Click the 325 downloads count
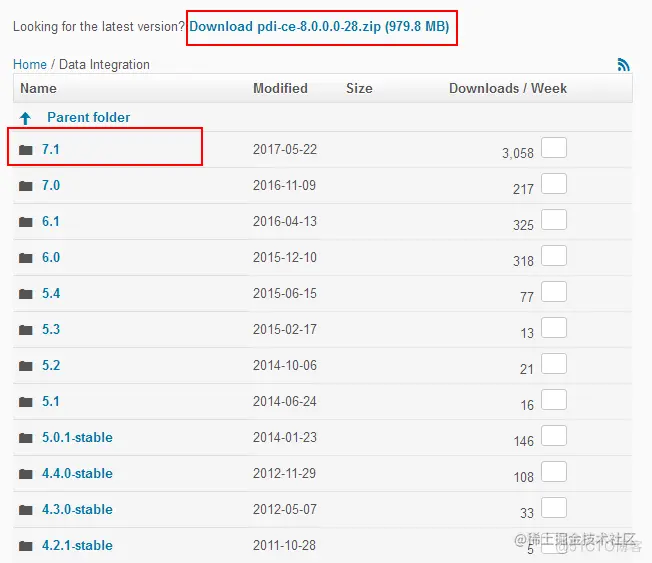This screenshot has width=652, height=563. 523,225
